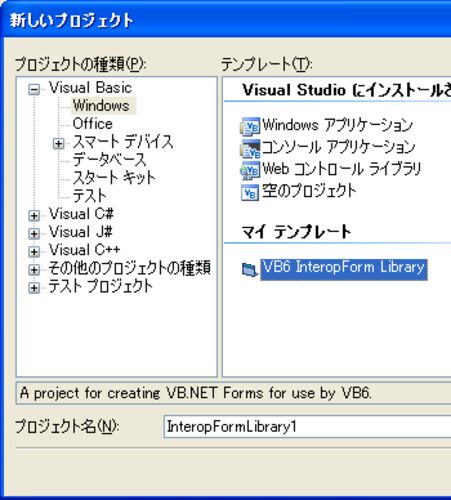Screen dimensions: 451x500
Task: Click the プロジェクト名 input field
Action: coord(307,427)
